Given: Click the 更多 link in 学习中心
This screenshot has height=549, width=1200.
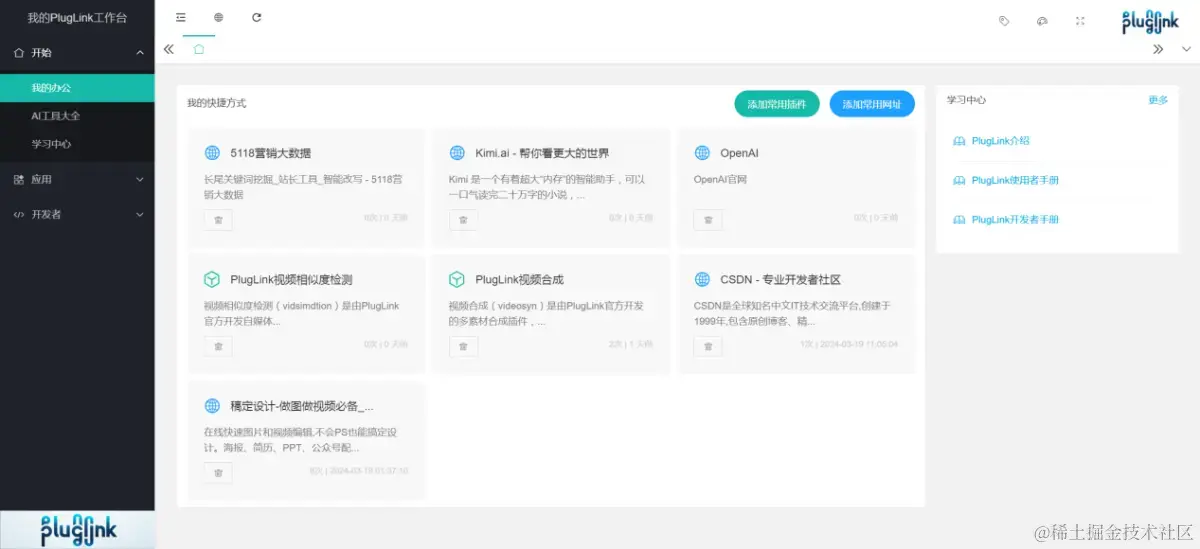Looking at the screenshot, I should 1158,100.
